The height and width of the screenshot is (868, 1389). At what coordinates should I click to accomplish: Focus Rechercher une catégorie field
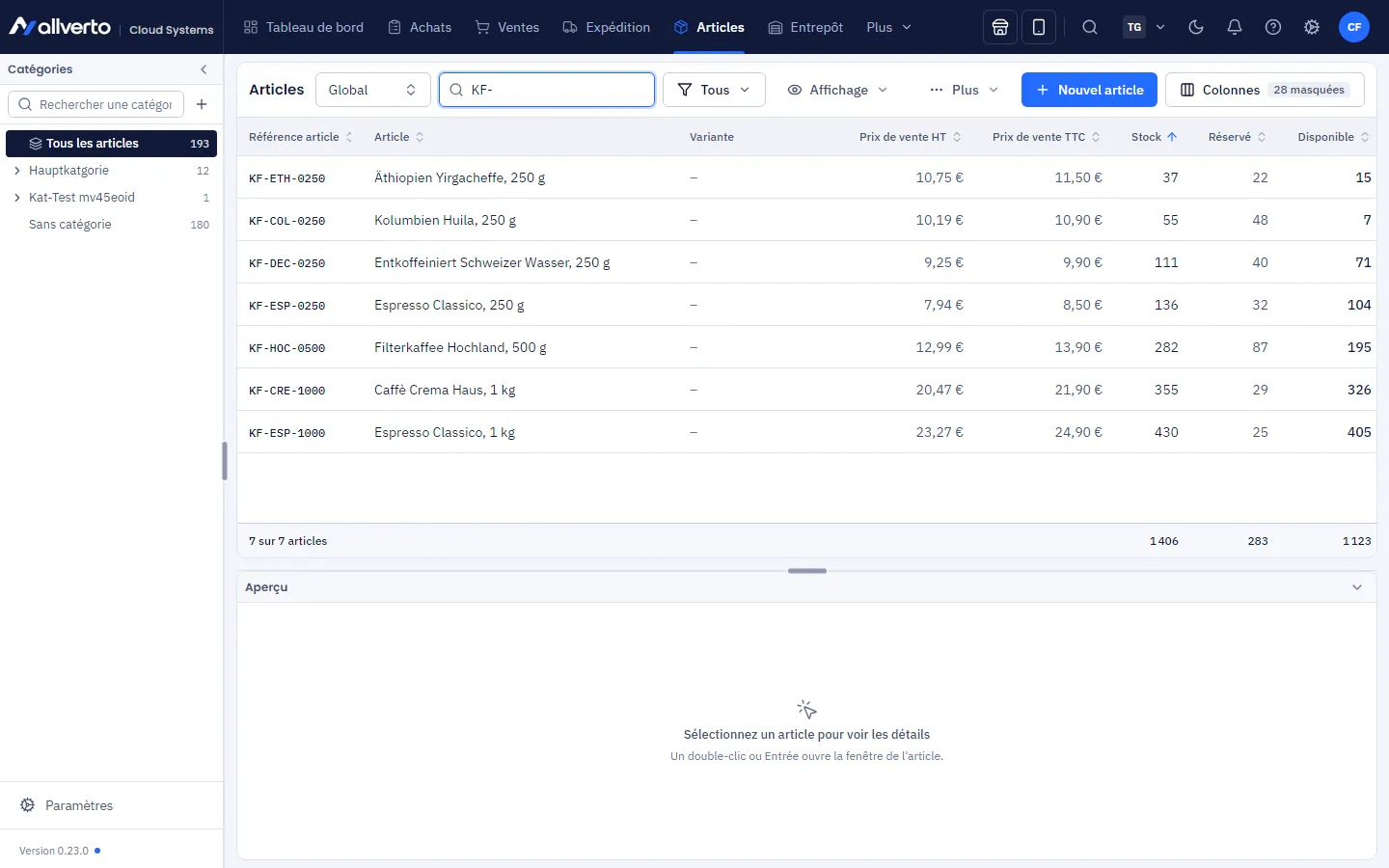95,104
